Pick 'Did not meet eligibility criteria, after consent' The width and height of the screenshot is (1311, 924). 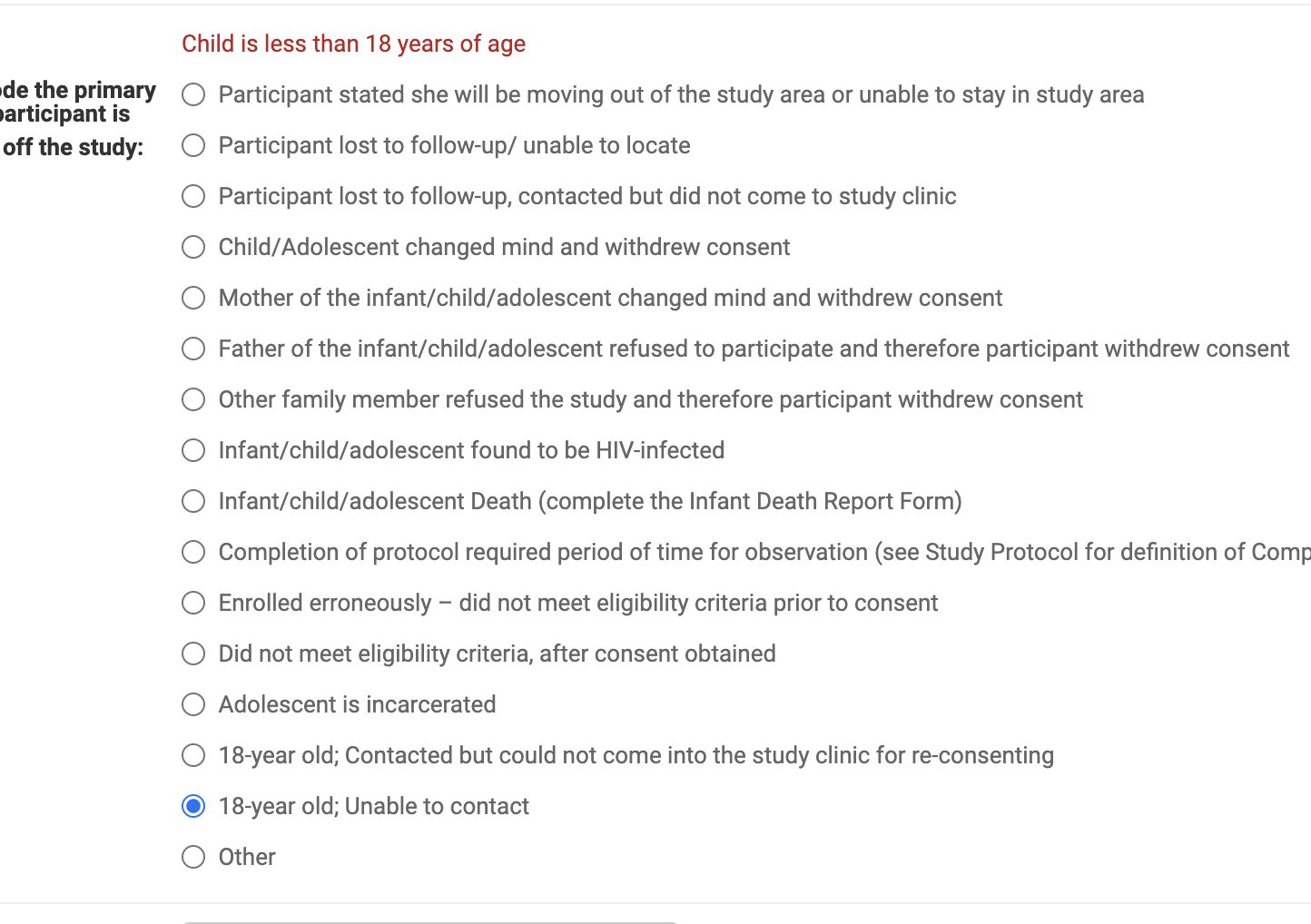[x=193, y=654]
